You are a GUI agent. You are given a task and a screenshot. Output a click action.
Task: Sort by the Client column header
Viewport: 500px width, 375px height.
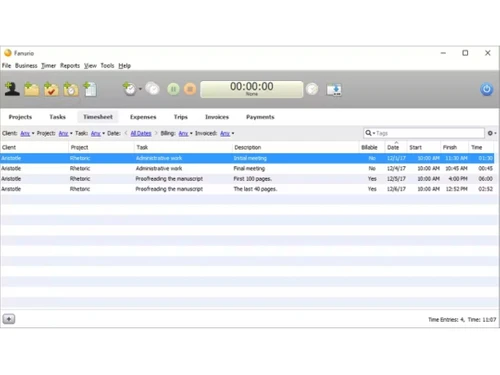[x=34, y=147]
